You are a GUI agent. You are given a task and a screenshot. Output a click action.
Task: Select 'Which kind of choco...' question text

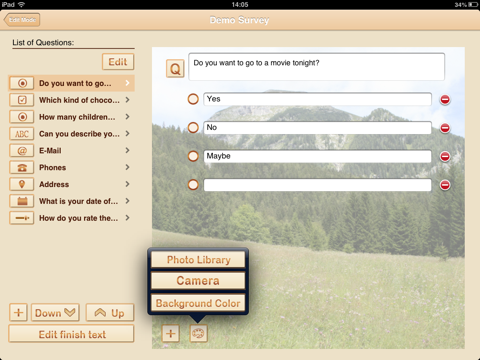79,100
